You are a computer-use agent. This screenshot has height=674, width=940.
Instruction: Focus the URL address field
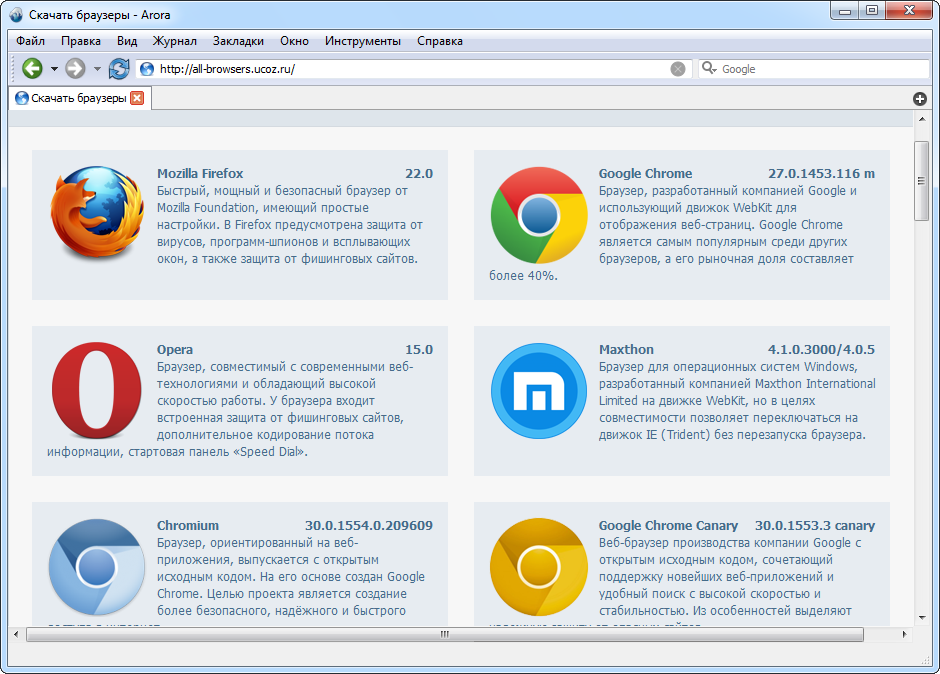(x=414, y=69)
